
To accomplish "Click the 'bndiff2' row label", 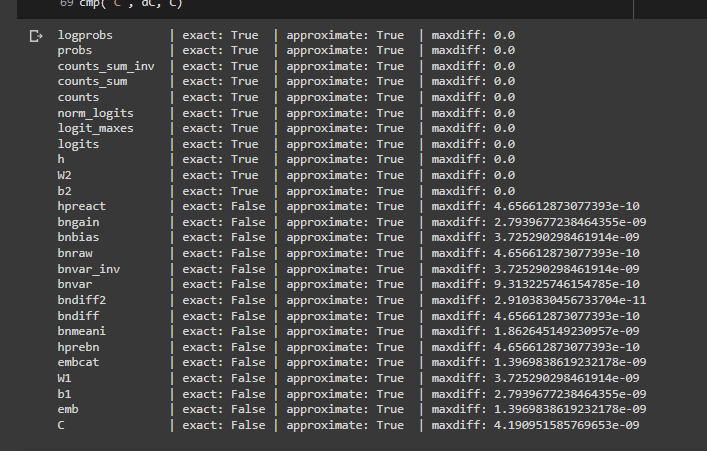I will tap(82, 300).
